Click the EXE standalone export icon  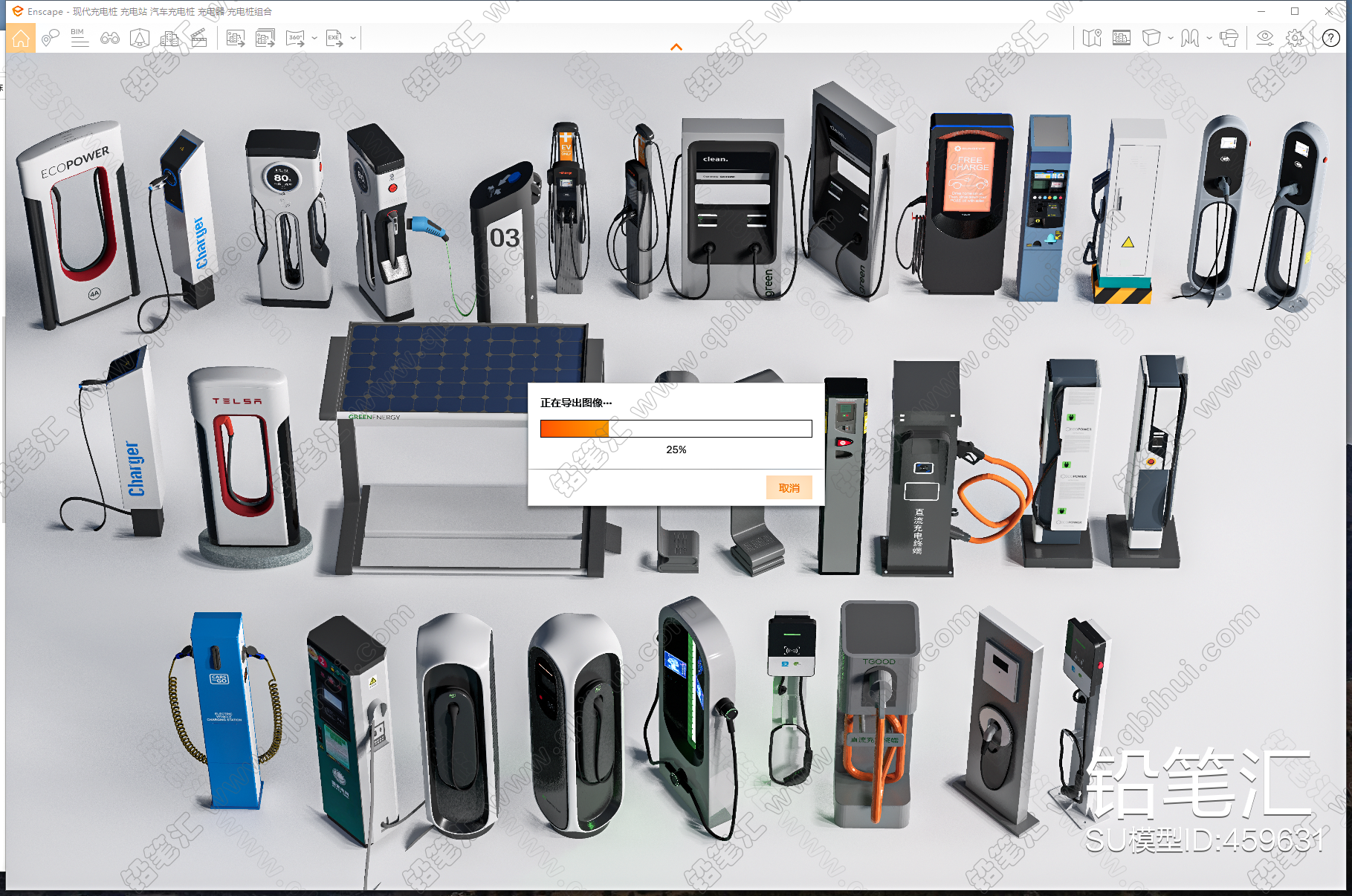tap(334, 39)
